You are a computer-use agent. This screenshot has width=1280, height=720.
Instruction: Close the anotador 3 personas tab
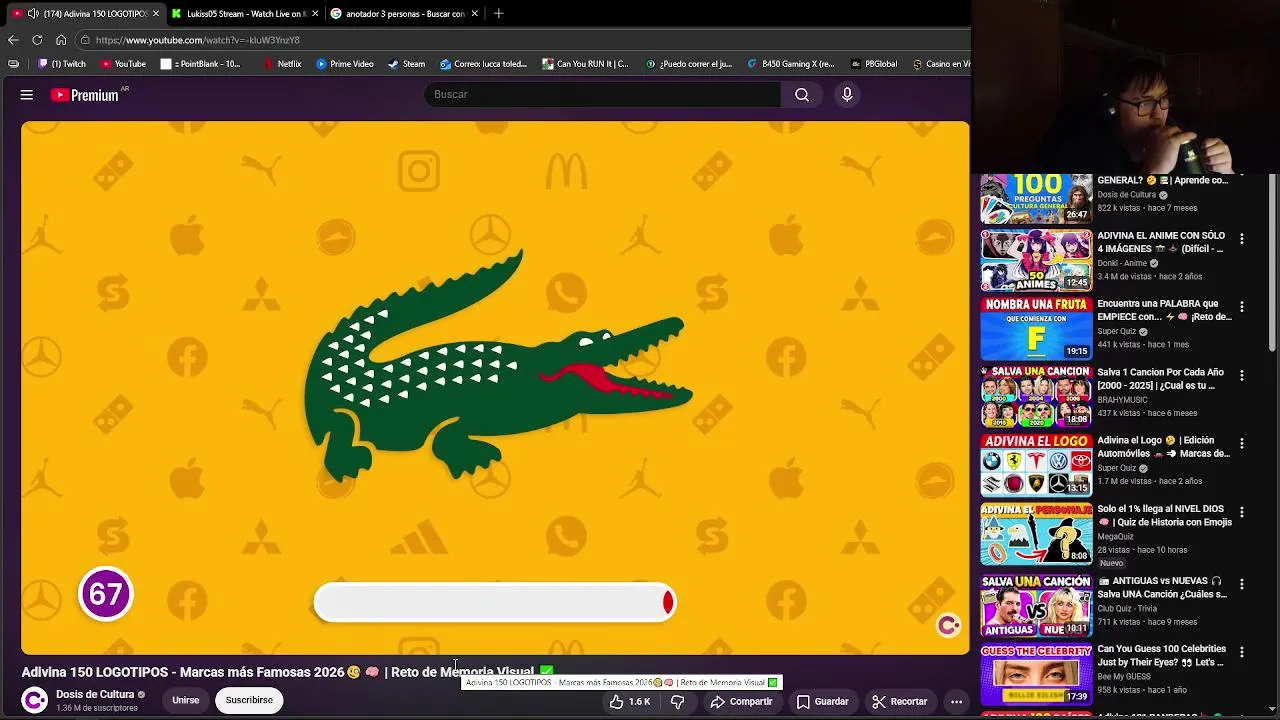point(474,13)
